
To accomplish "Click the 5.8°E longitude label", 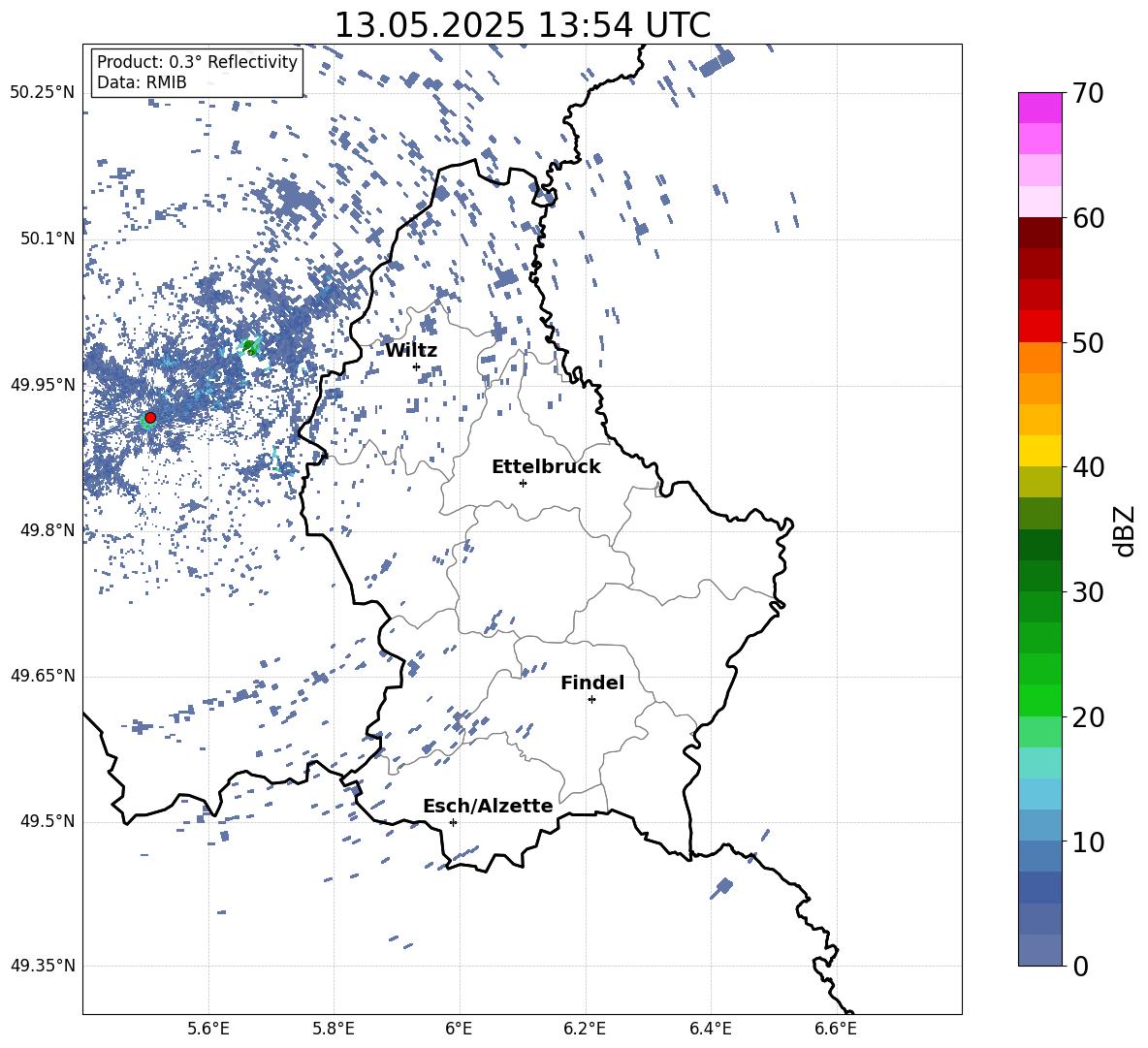I will click(334, 1029).
